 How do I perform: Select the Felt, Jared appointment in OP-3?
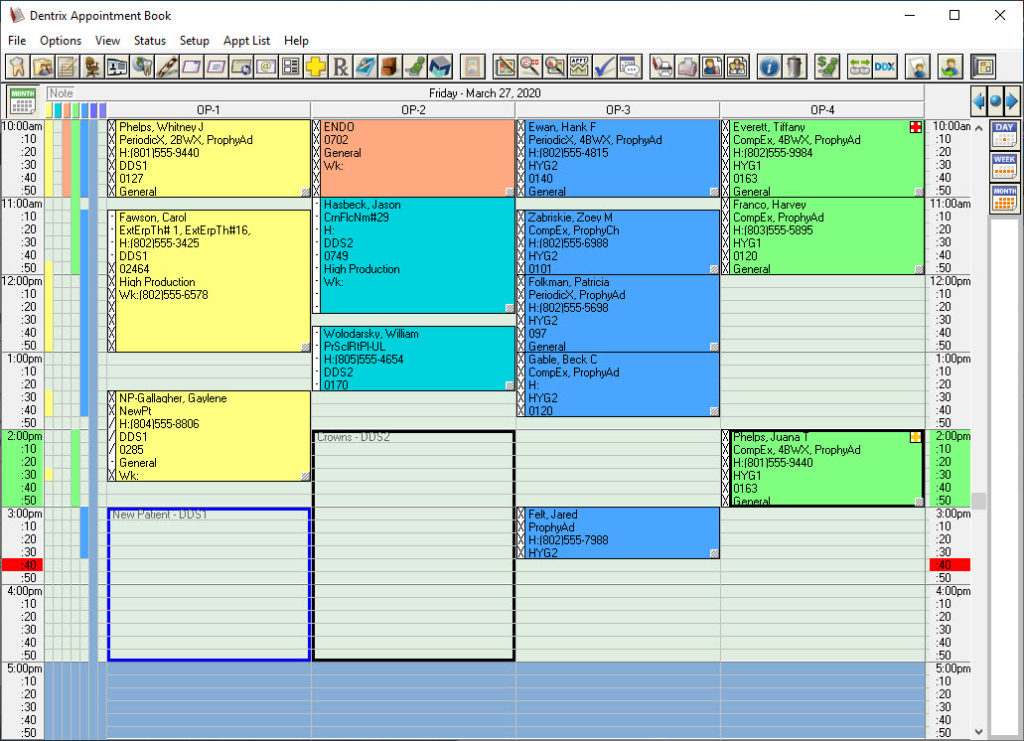[615, 533]
